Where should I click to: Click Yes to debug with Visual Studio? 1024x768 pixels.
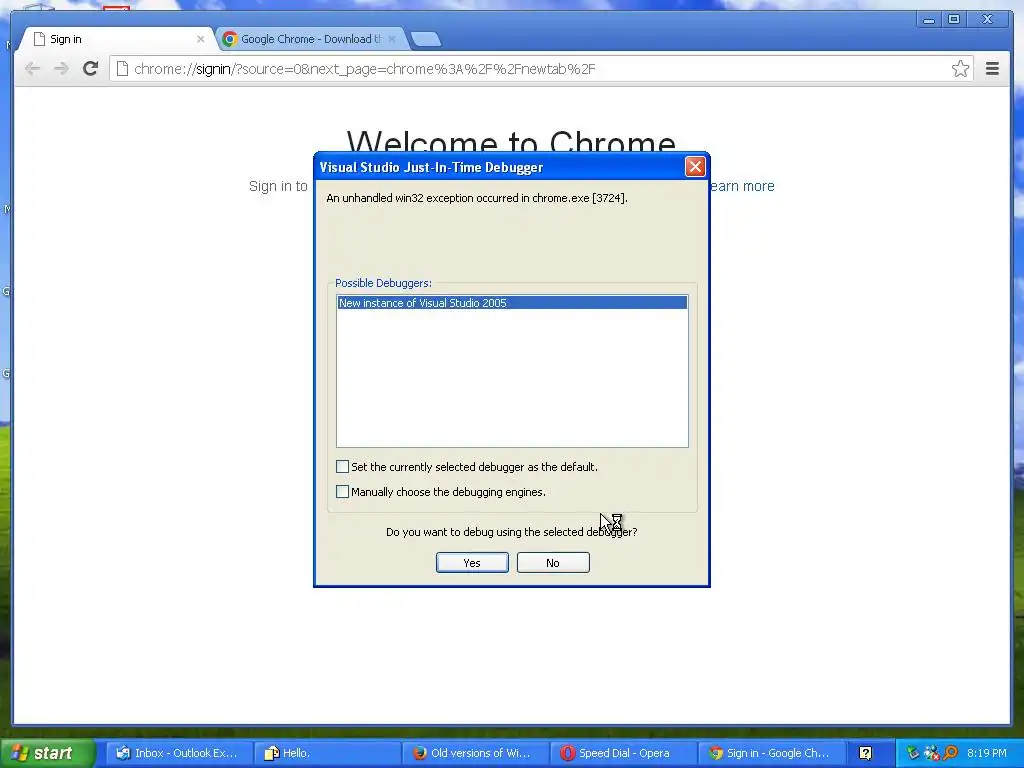click(472, 563)
